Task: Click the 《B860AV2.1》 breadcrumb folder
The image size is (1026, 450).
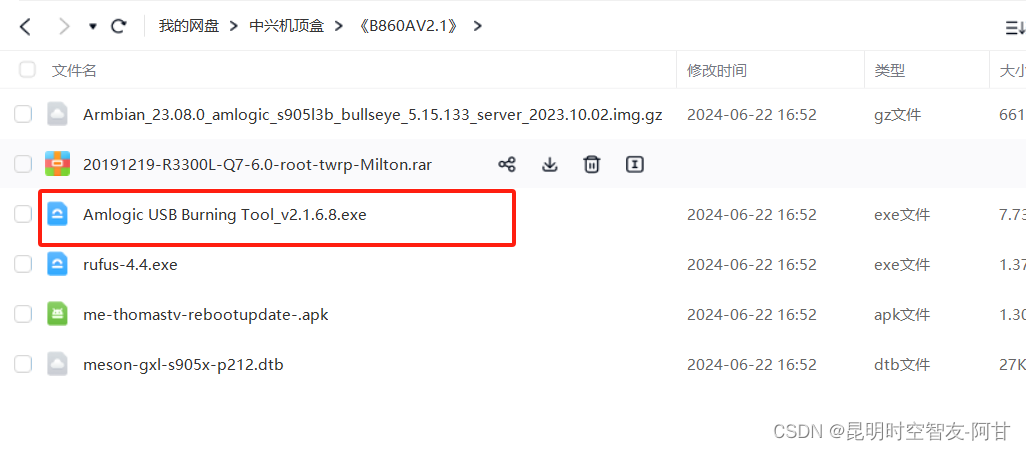Action: pos(409,27)
